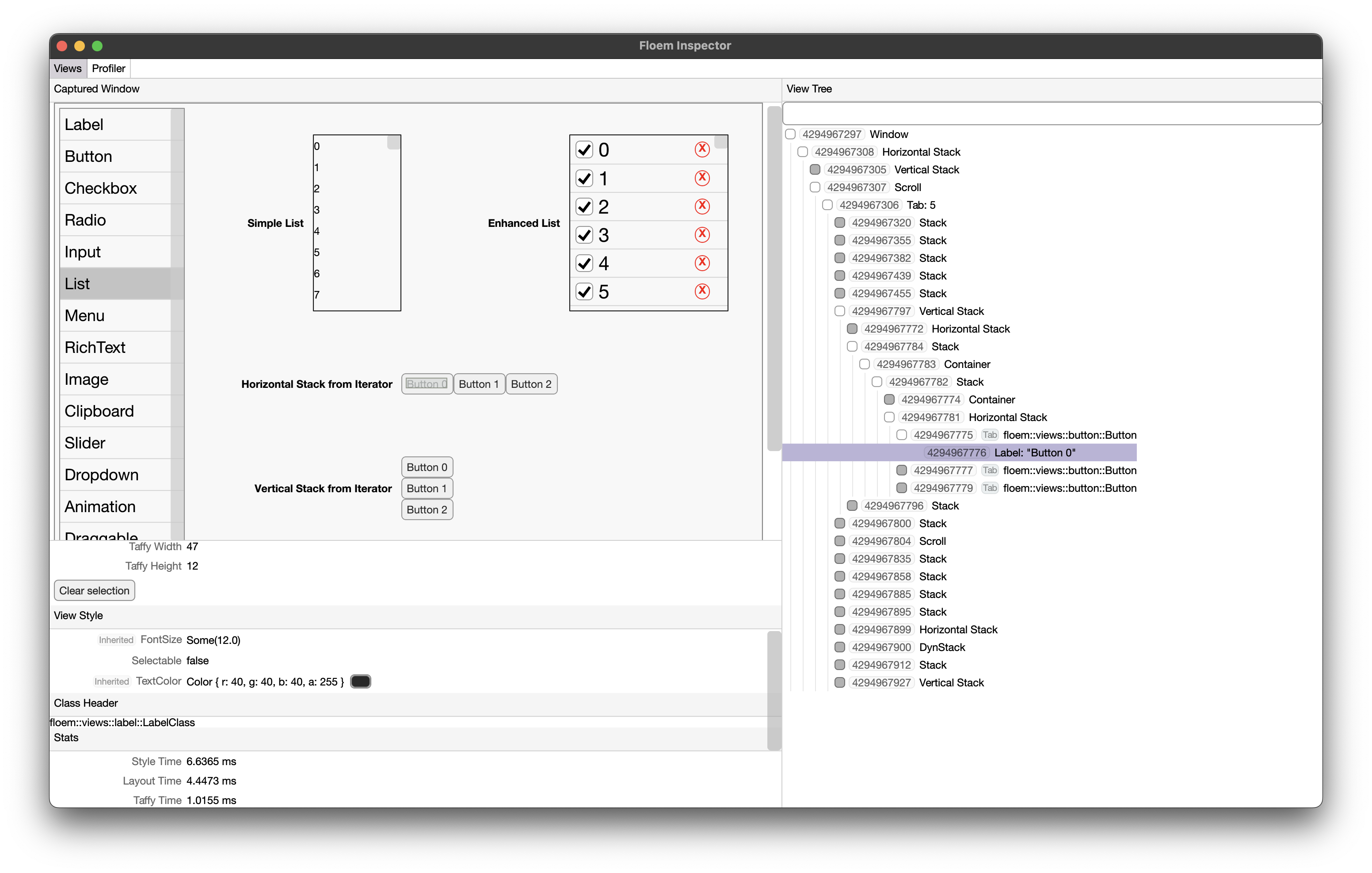This screenshot has height=873, width=1372.
Task: Click the Tab badge on node 4294967779
Action: click(990, 488)
